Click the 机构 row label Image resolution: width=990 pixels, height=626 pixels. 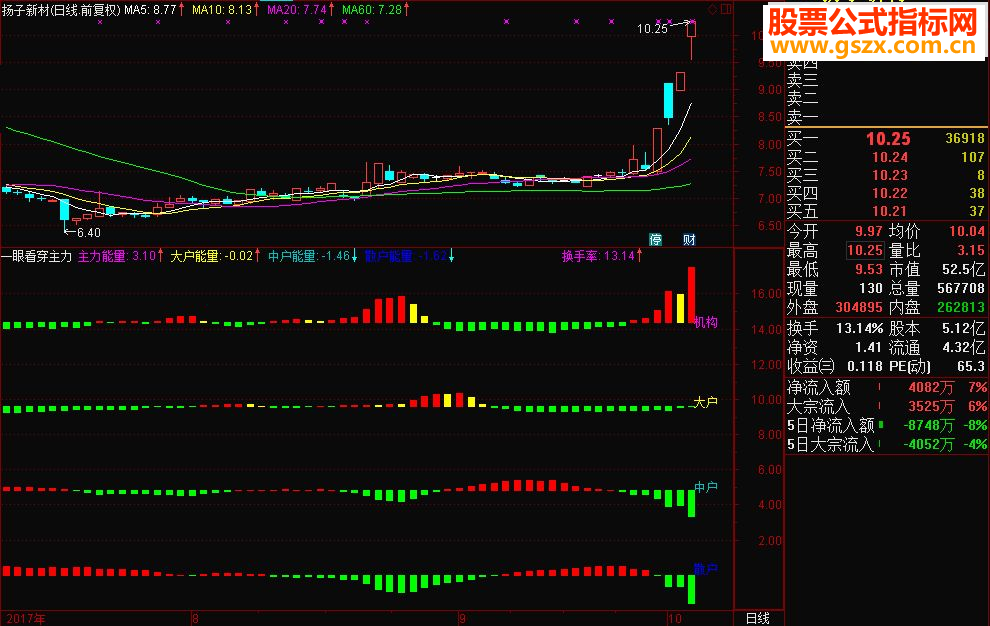[x=705, y=322]
